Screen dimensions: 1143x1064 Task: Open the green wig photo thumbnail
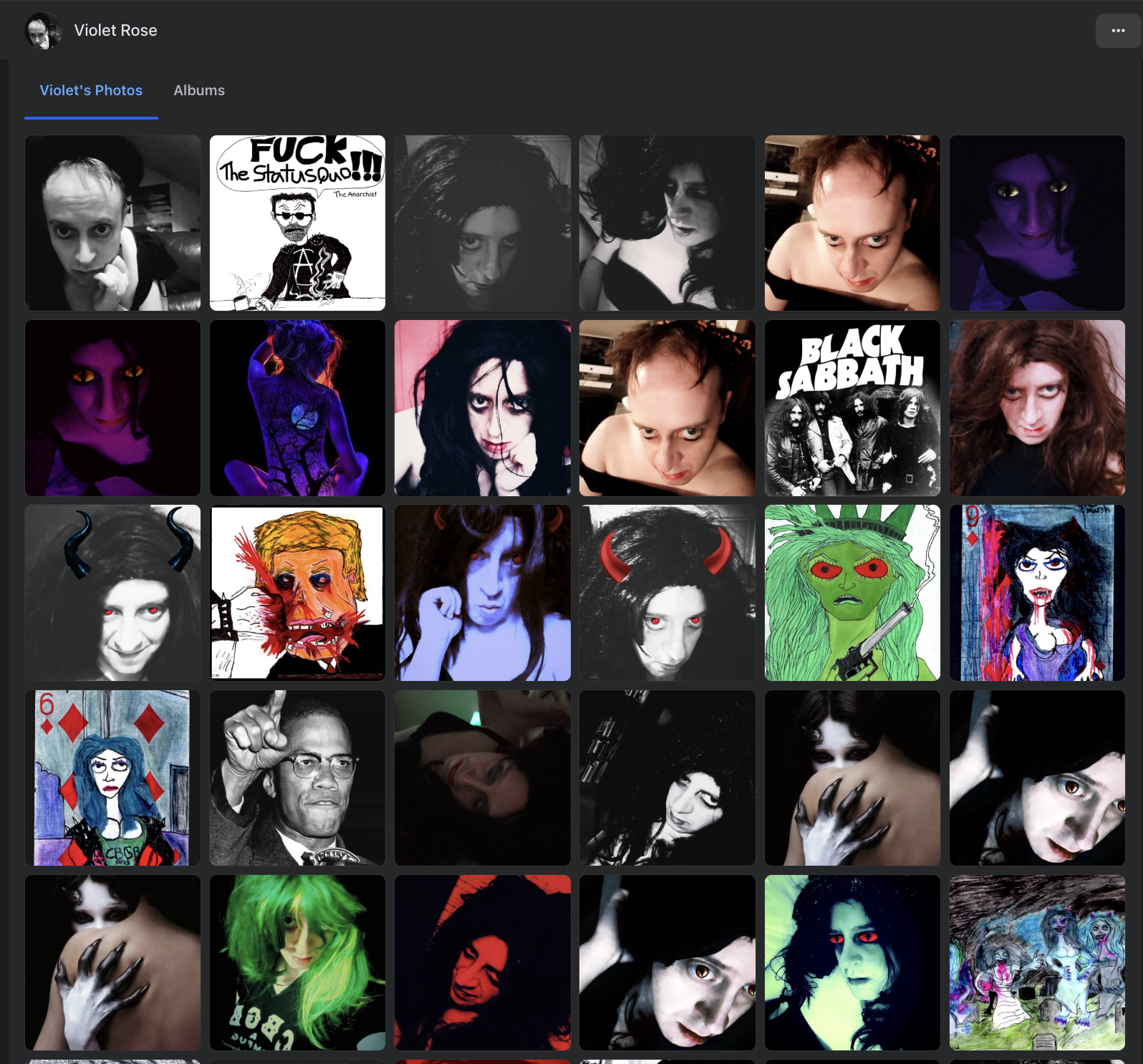click(297, 962)
